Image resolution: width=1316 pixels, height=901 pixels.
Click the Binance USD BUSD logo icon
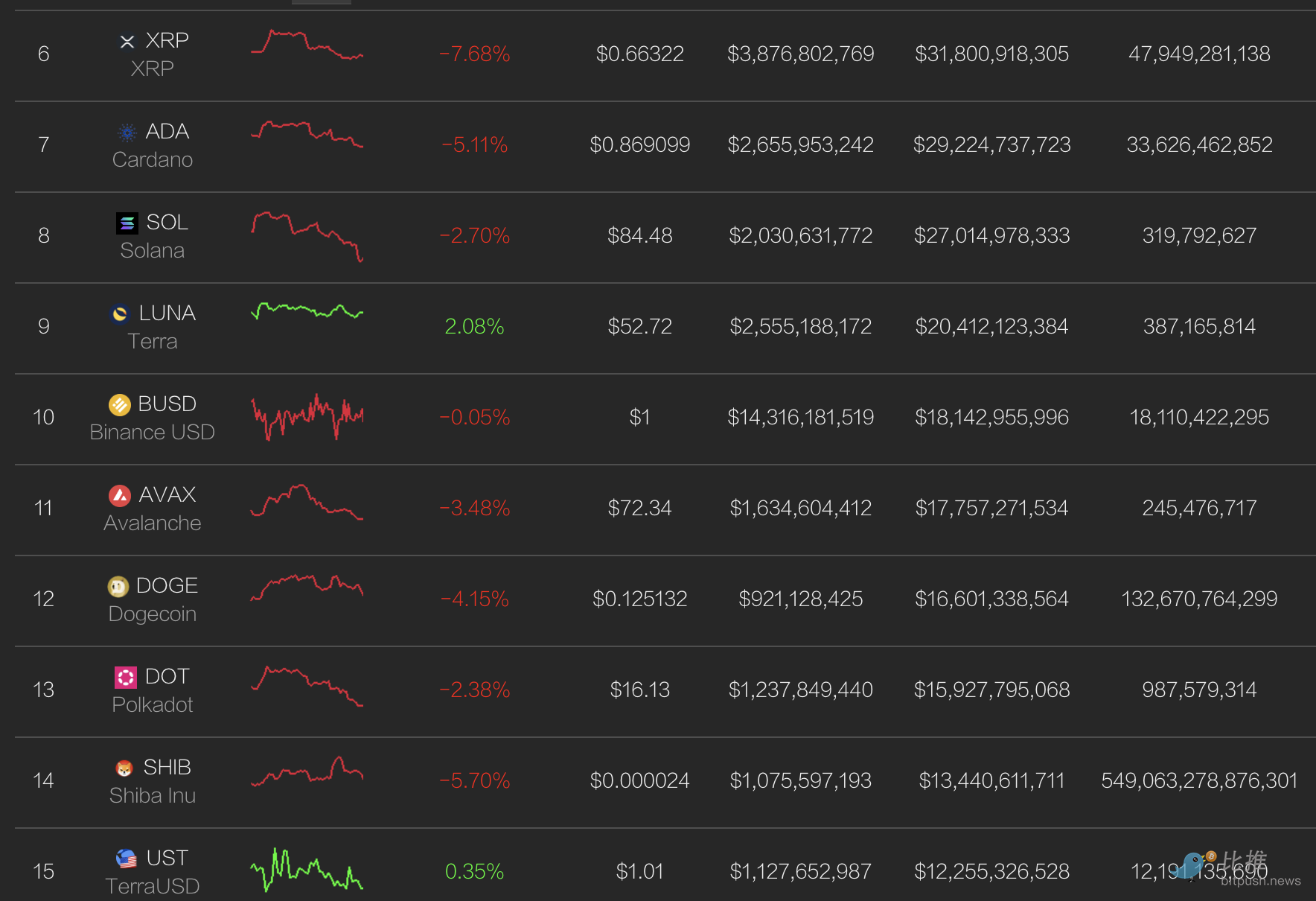click(x=120, y=405)
